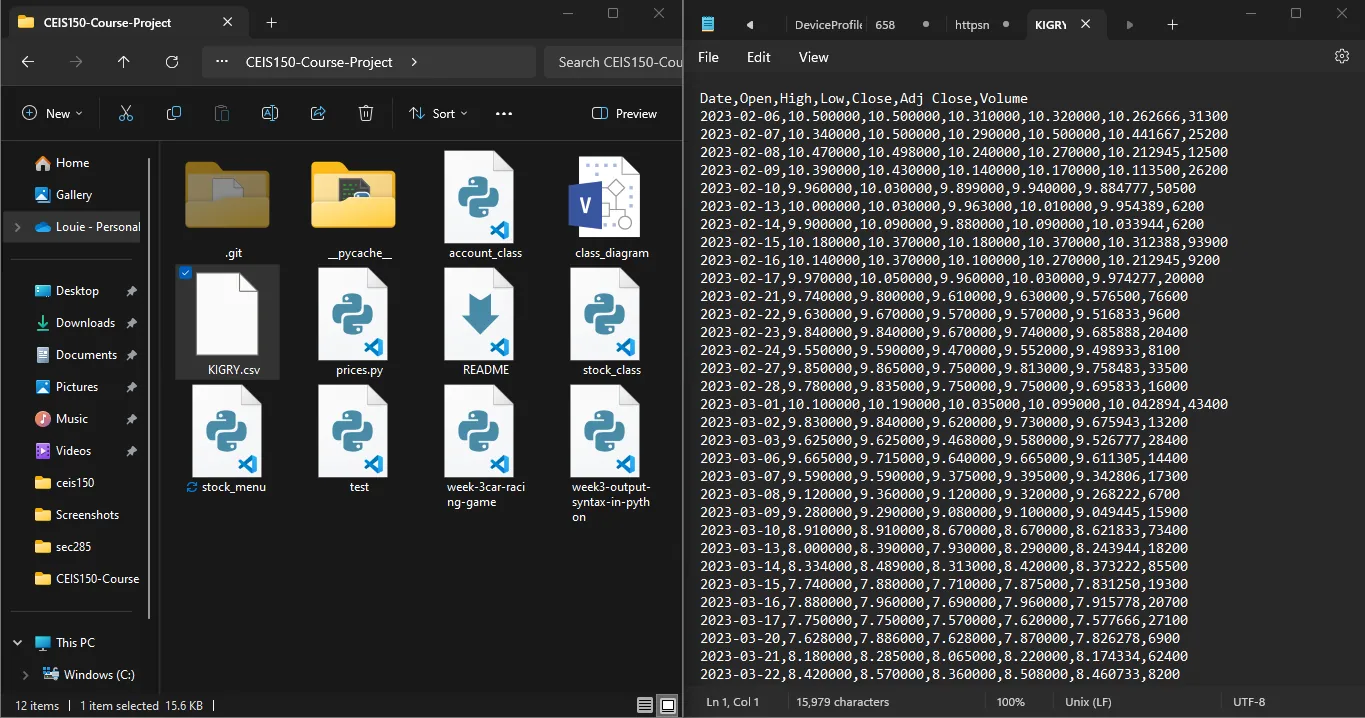Cut the selected file in Explorer toolbar
This screenshot has width=1365, height=718.
[126, 114]
